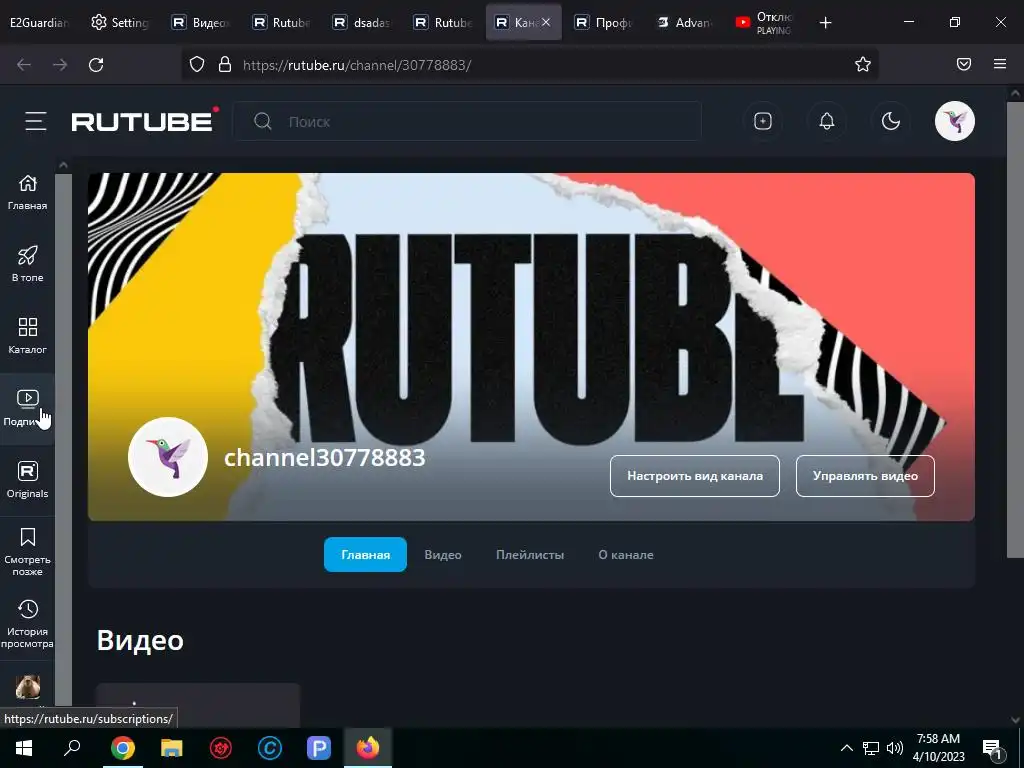
Task: Open the Firefox application menu
Action: pyautogui.click(x=1000, y=64)
